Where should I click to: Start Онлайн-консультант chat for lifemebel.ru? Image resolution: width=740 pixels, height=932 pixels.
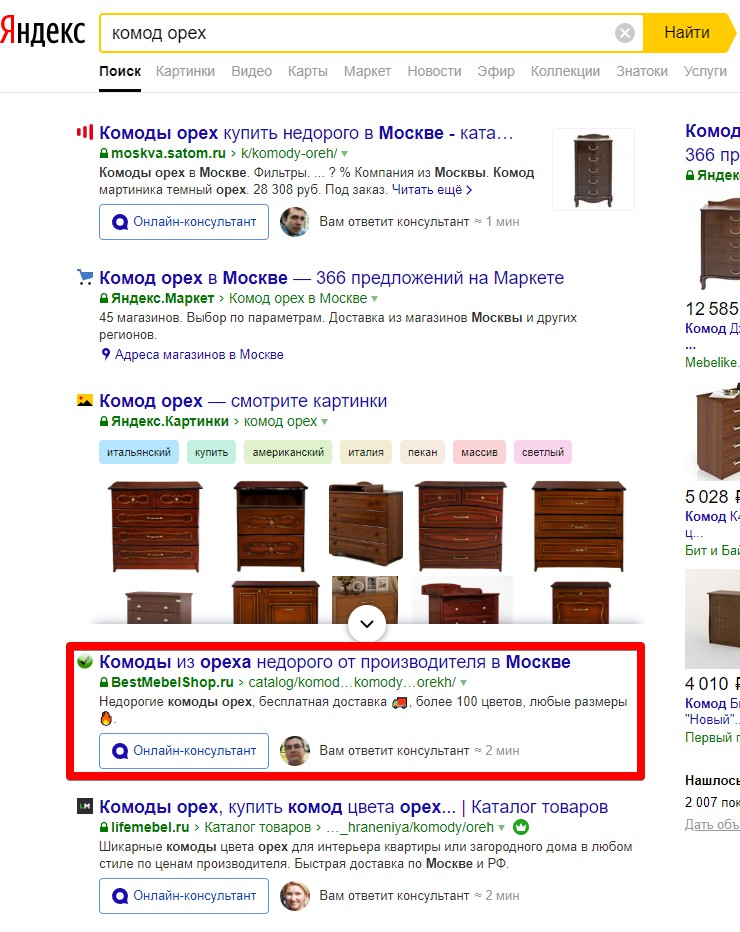tap(184, 896)
